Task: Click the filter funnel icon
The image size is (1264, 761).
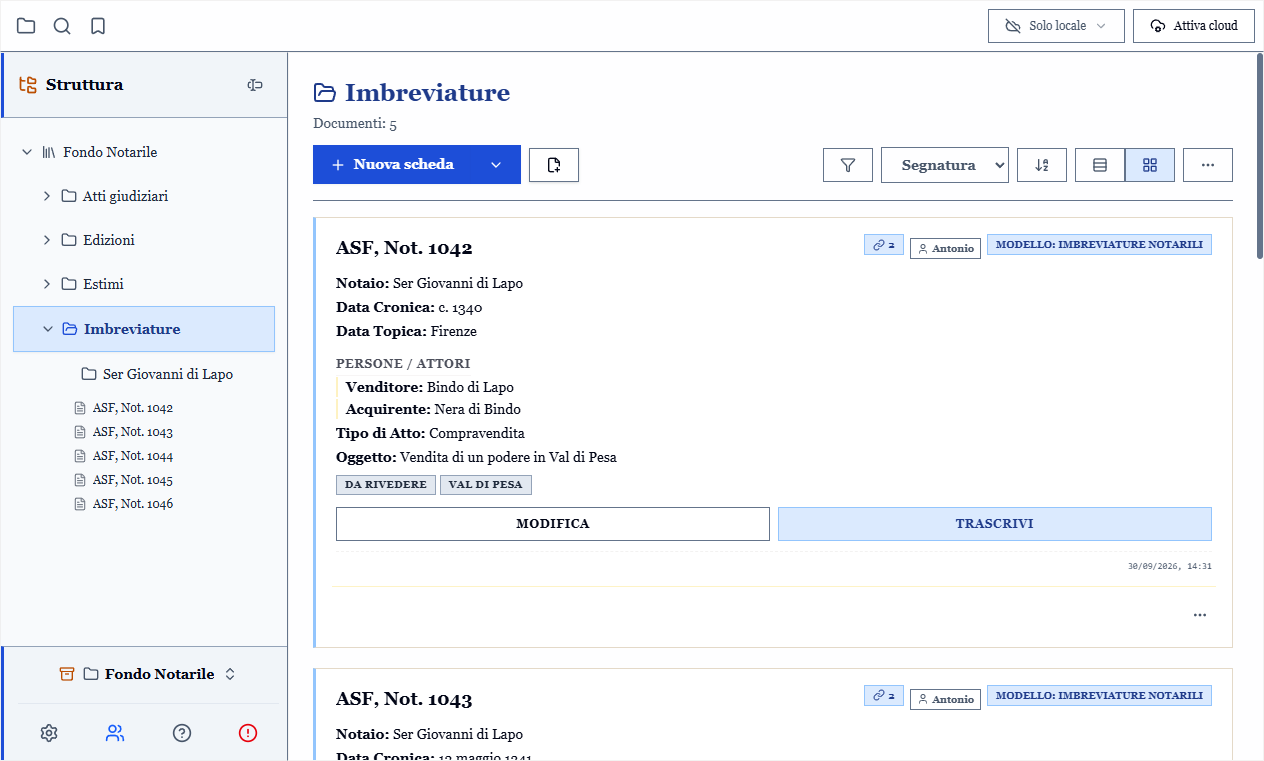Action: (x=848, y=165)
